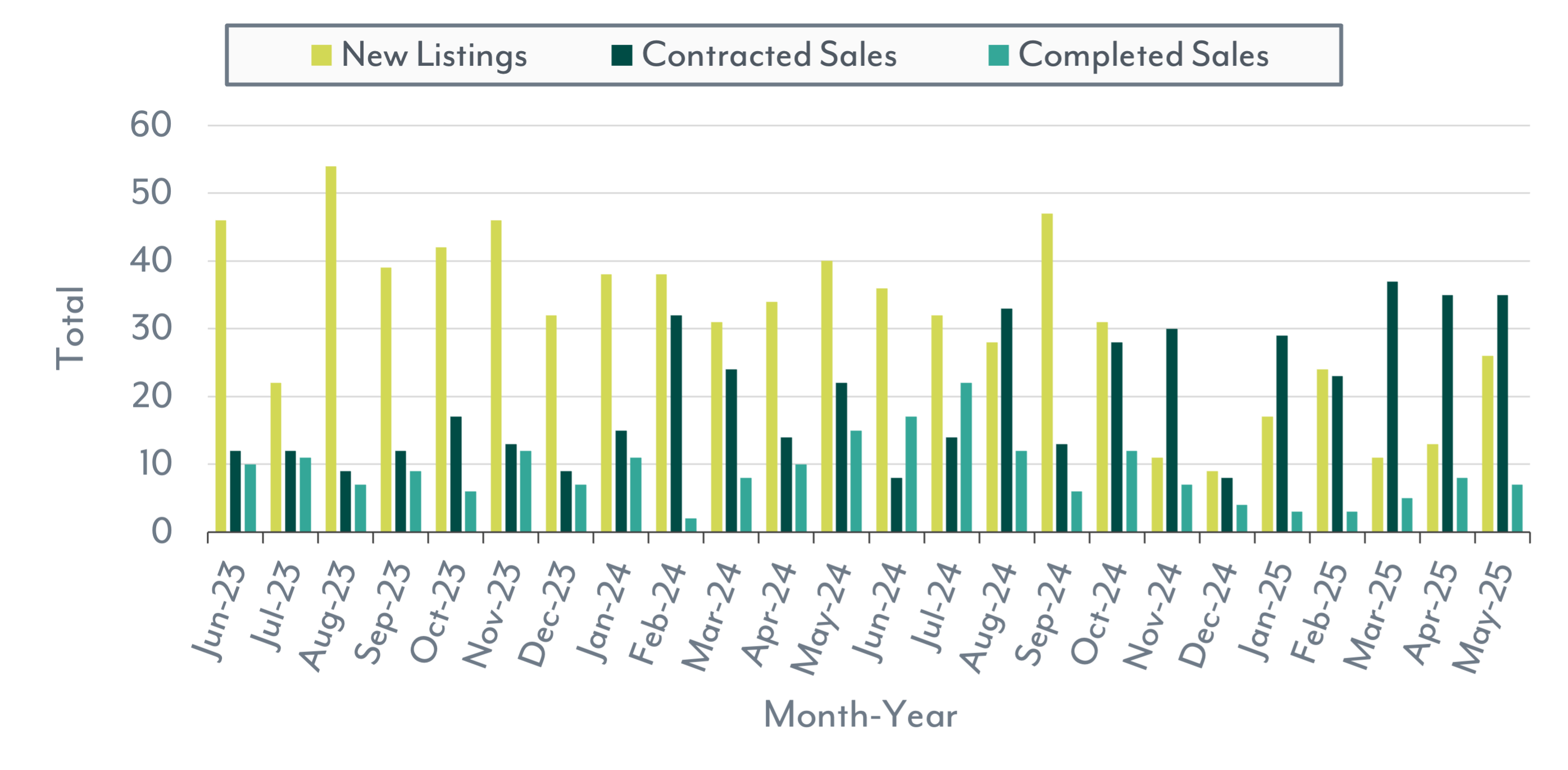Screen dimensions: 1568x770
Task: Click the Jun-23 New Listings bar
Action: click(220, 376)
